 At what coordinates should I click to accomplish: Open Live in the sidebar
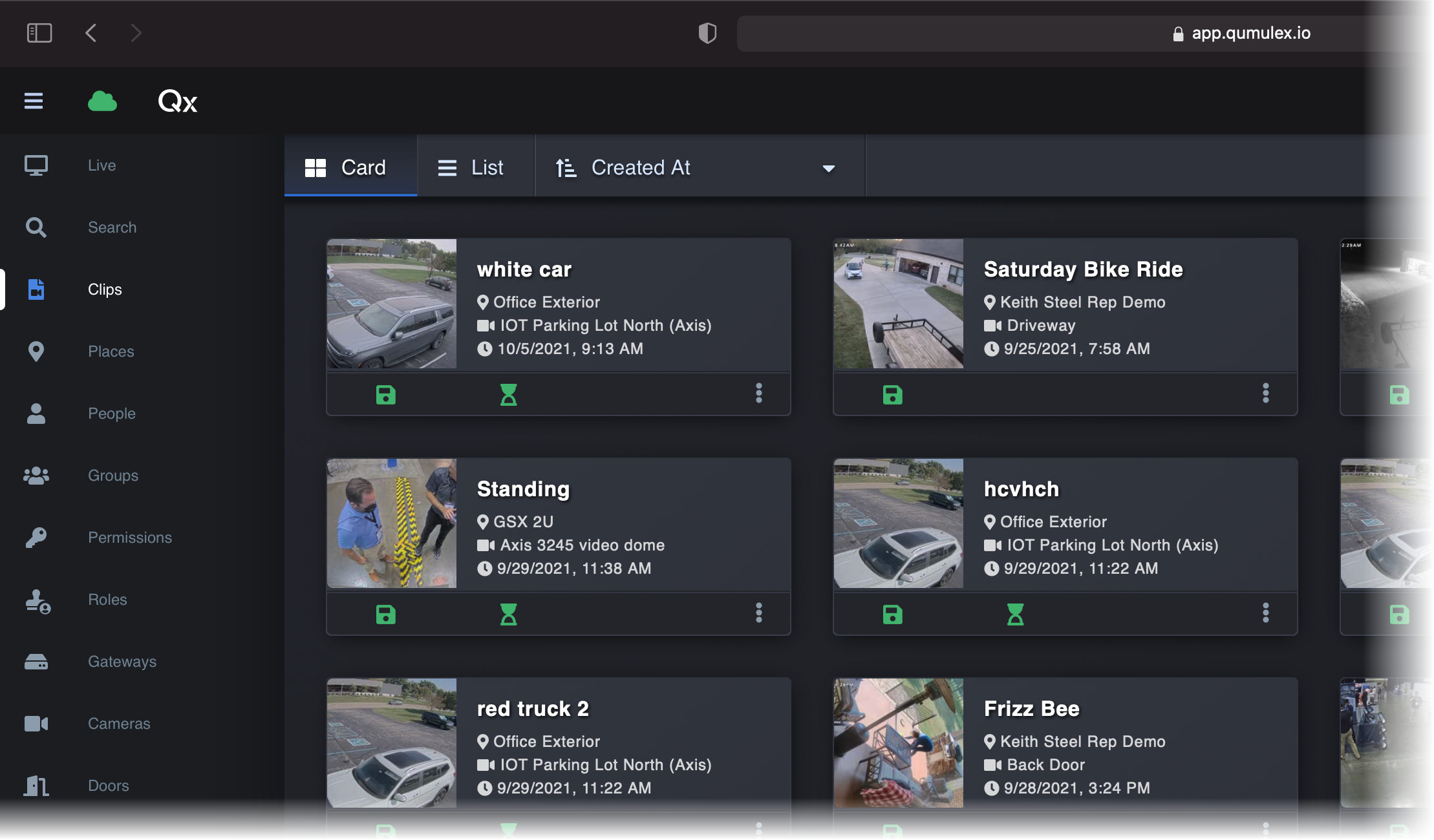click(102, 165)
